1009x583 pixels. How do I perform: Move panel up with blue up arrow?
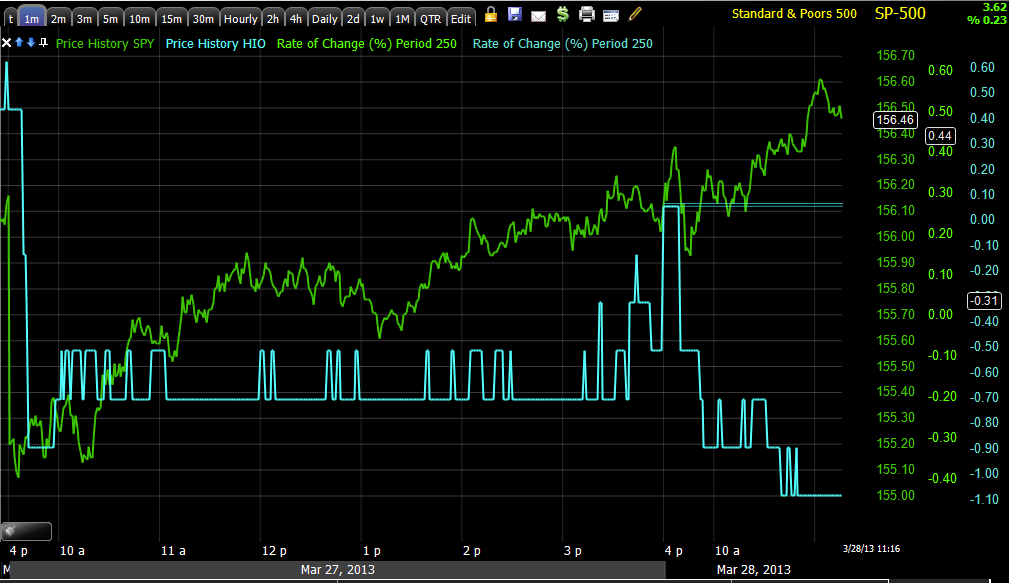19,42
